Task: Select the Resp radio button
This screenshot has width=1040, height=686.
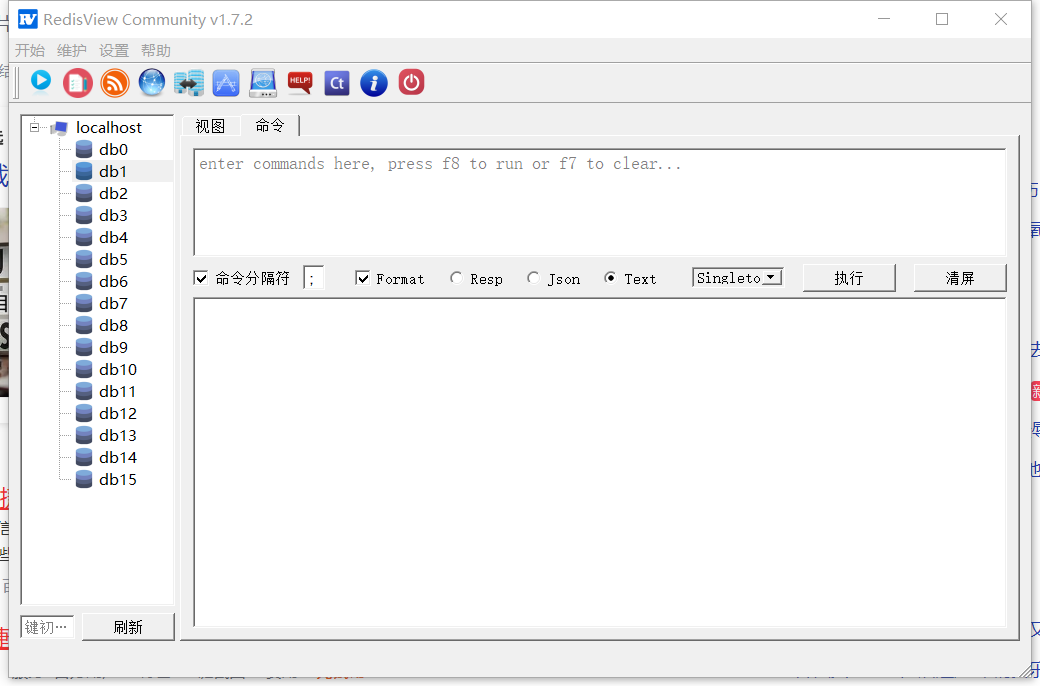Action: pos(456,278)
